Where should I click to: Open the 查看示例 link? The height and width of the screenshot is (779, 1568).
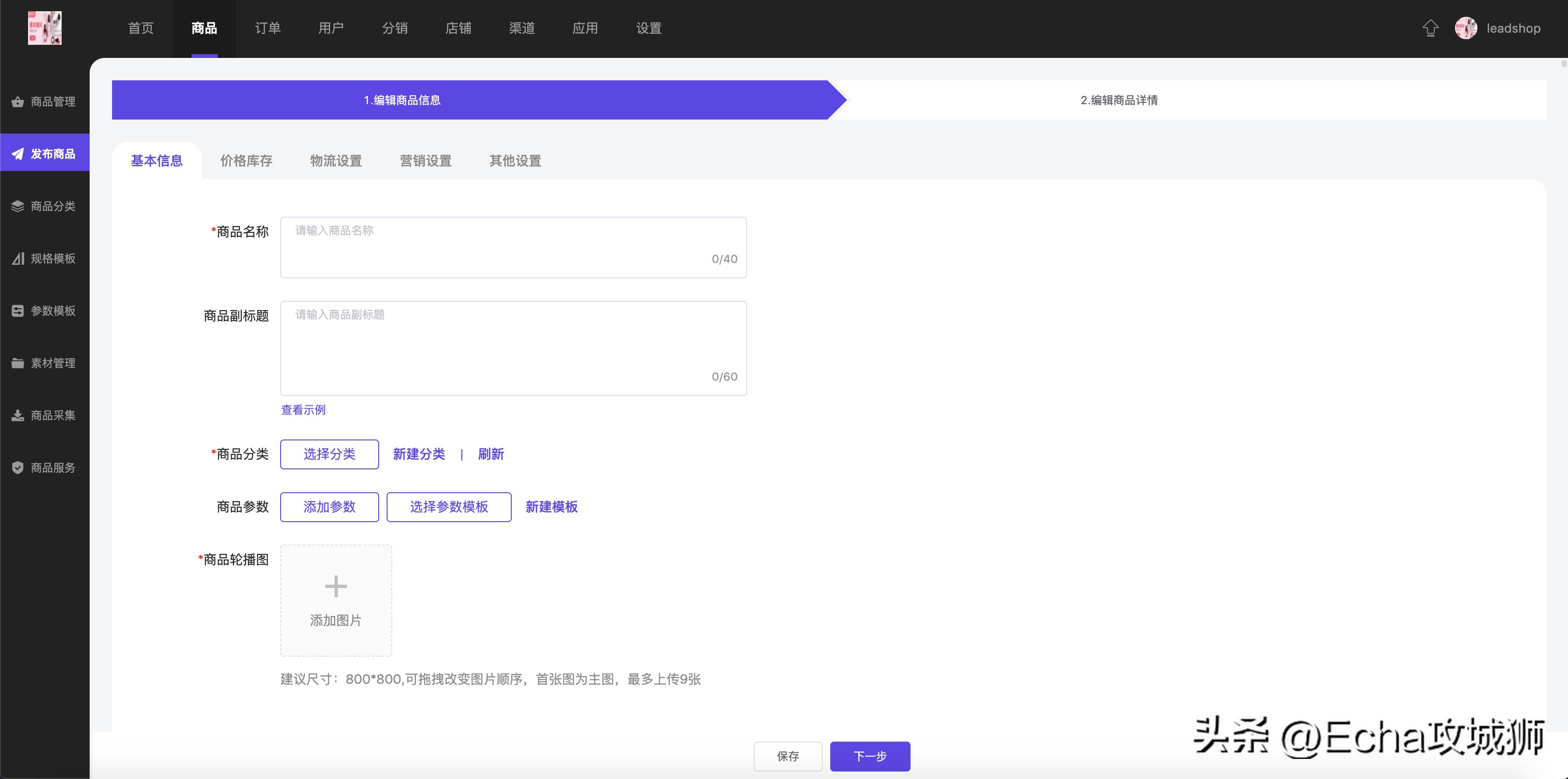[303, 410]
